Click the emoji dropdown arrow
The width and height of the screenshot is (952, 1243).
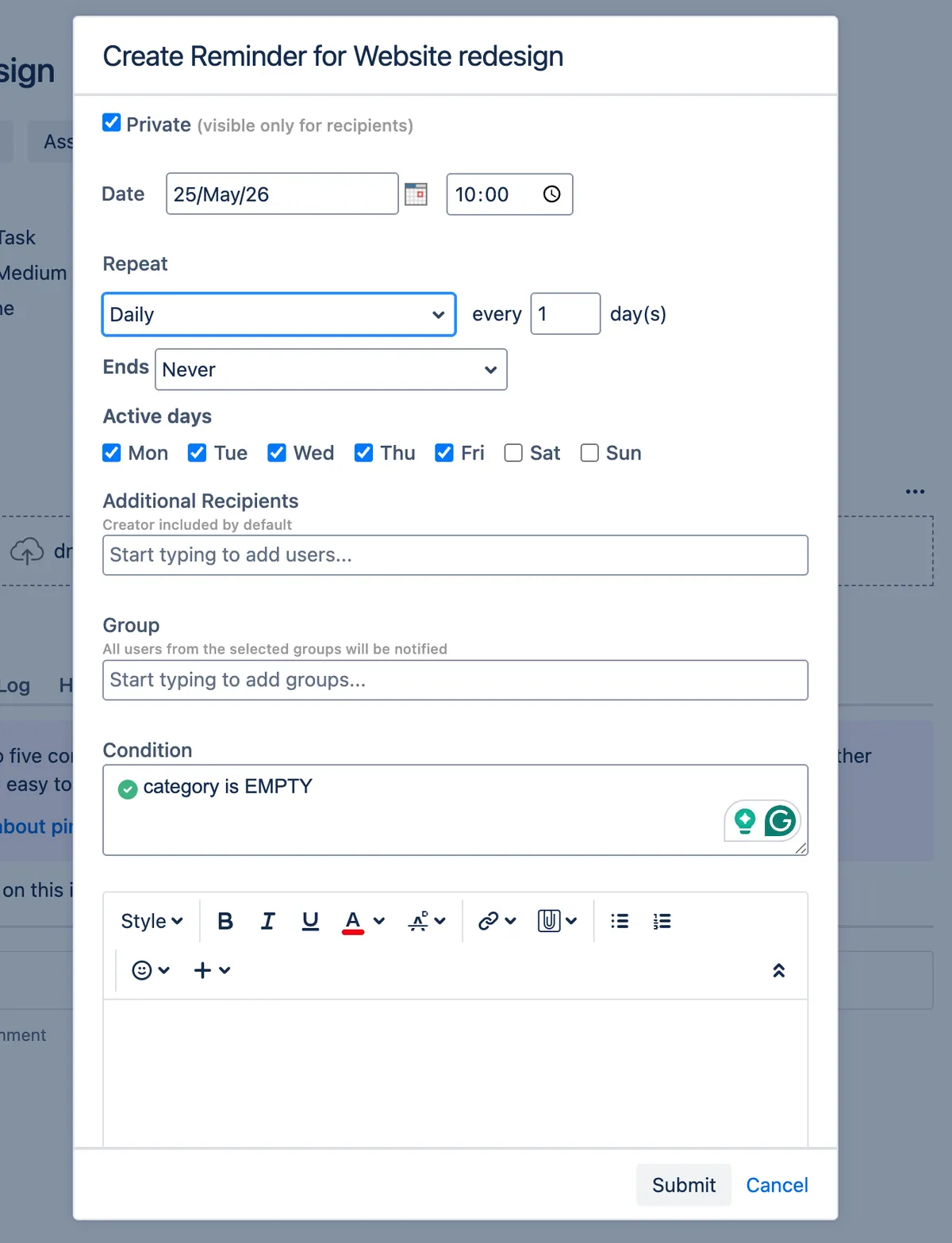164,970
